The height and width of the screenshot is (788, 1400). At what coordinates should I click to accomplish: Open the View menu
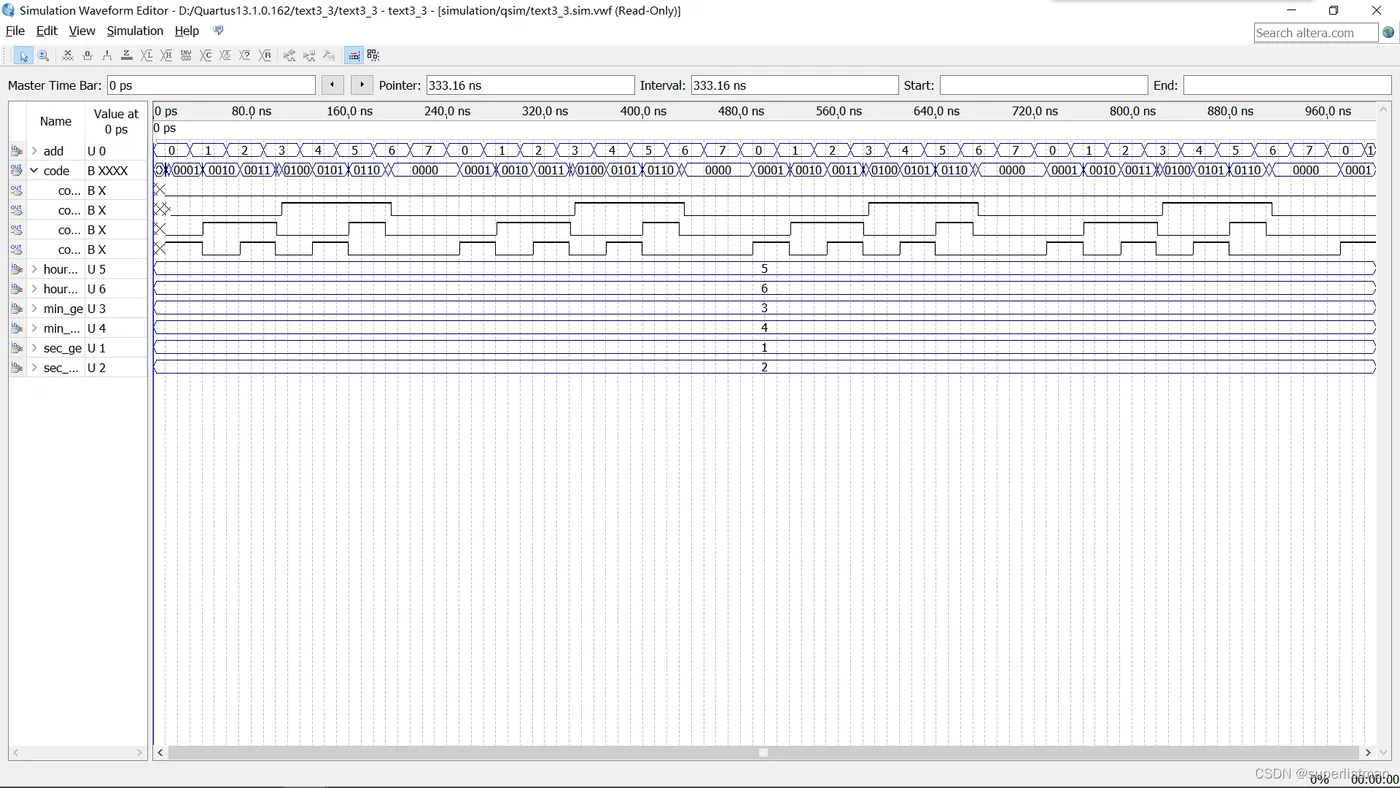[x=82, y=31]
